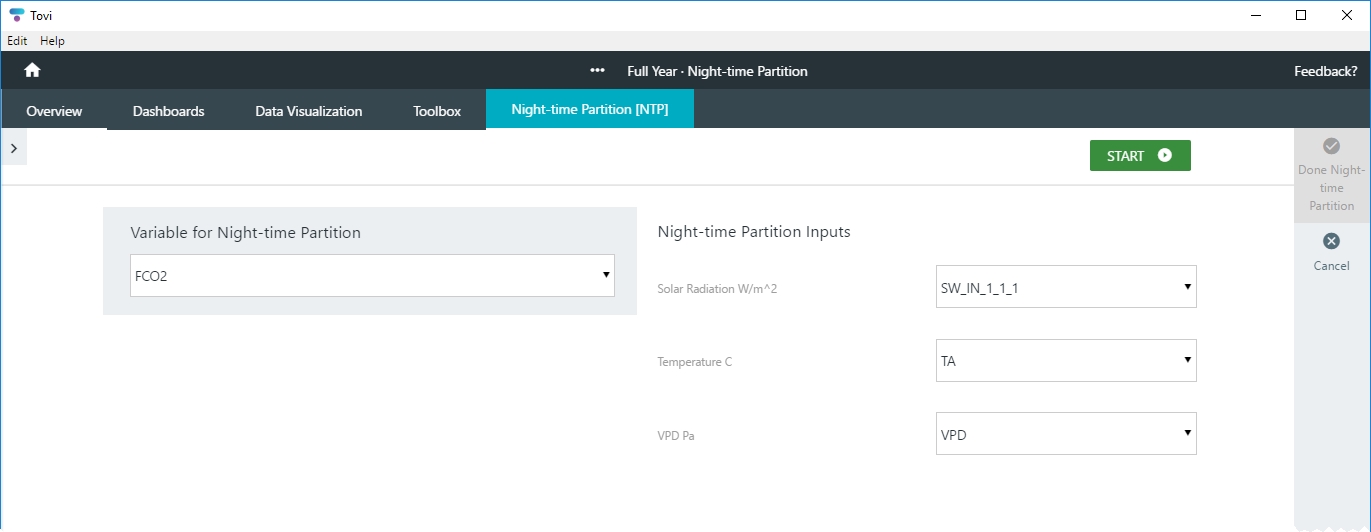
Task: Open the Help menu
Action: (52, 41)
